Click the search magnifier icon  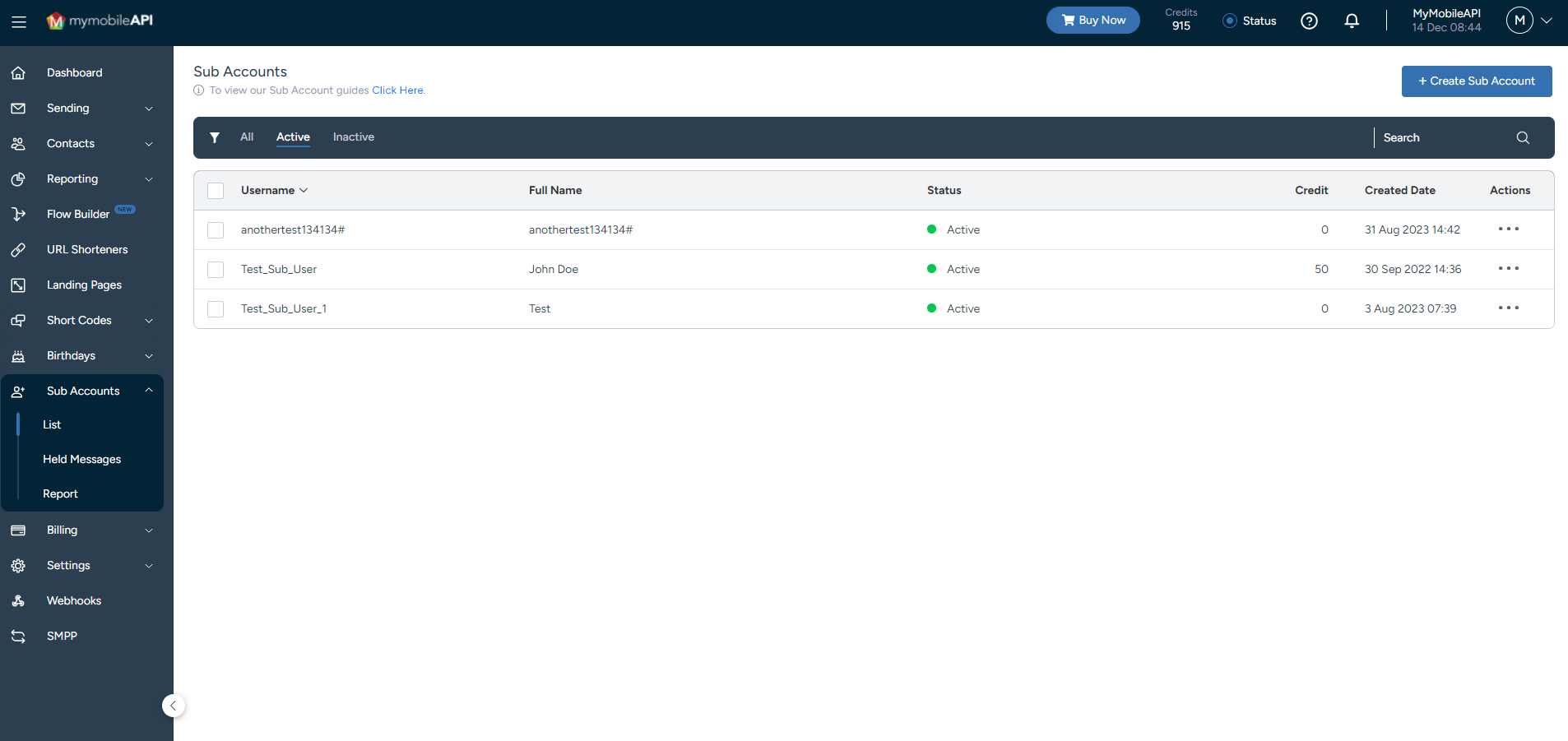[1523, 137]
